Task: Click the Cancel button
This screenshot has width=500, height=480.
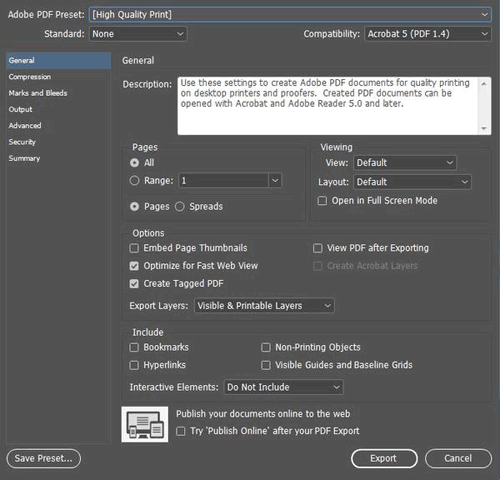Action: tap(458, 458)
